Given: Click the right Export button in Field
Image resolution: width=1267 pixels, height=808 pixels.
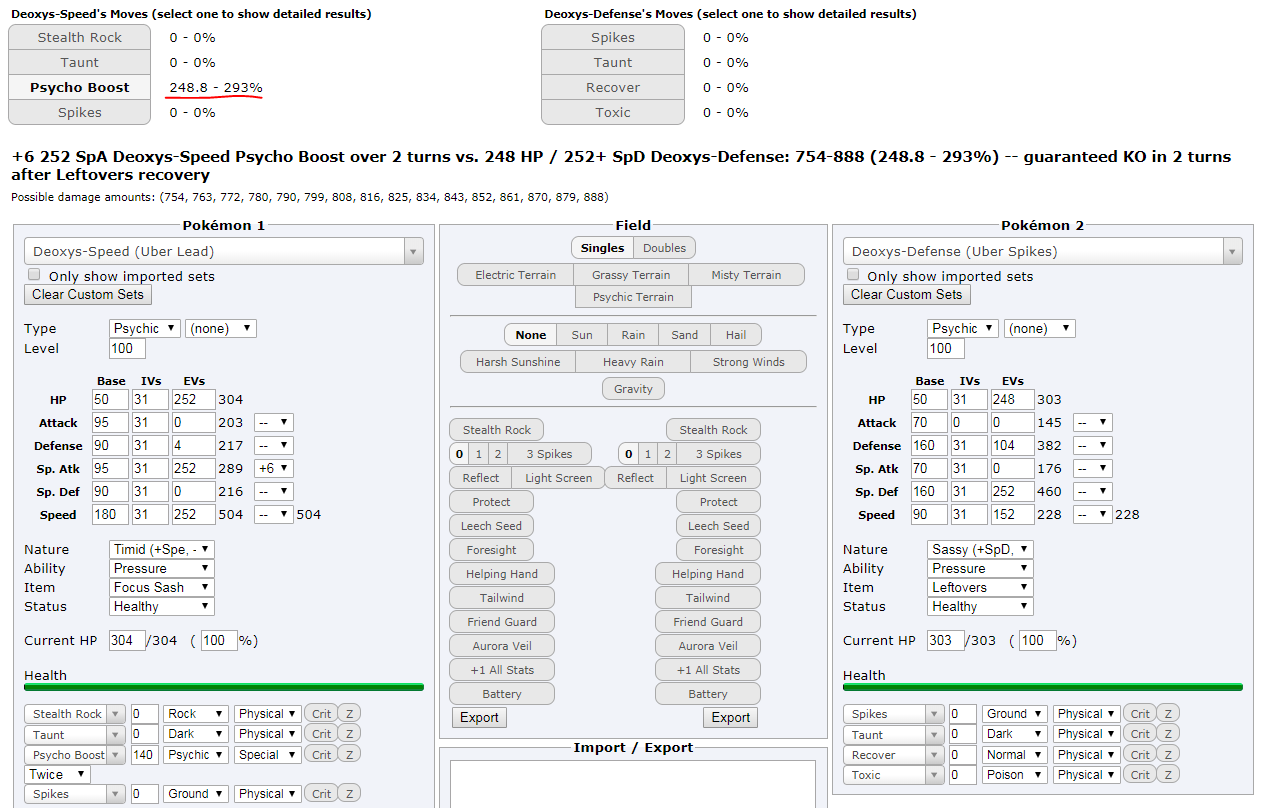Looking at the screenshot, I should click(731, 717).
